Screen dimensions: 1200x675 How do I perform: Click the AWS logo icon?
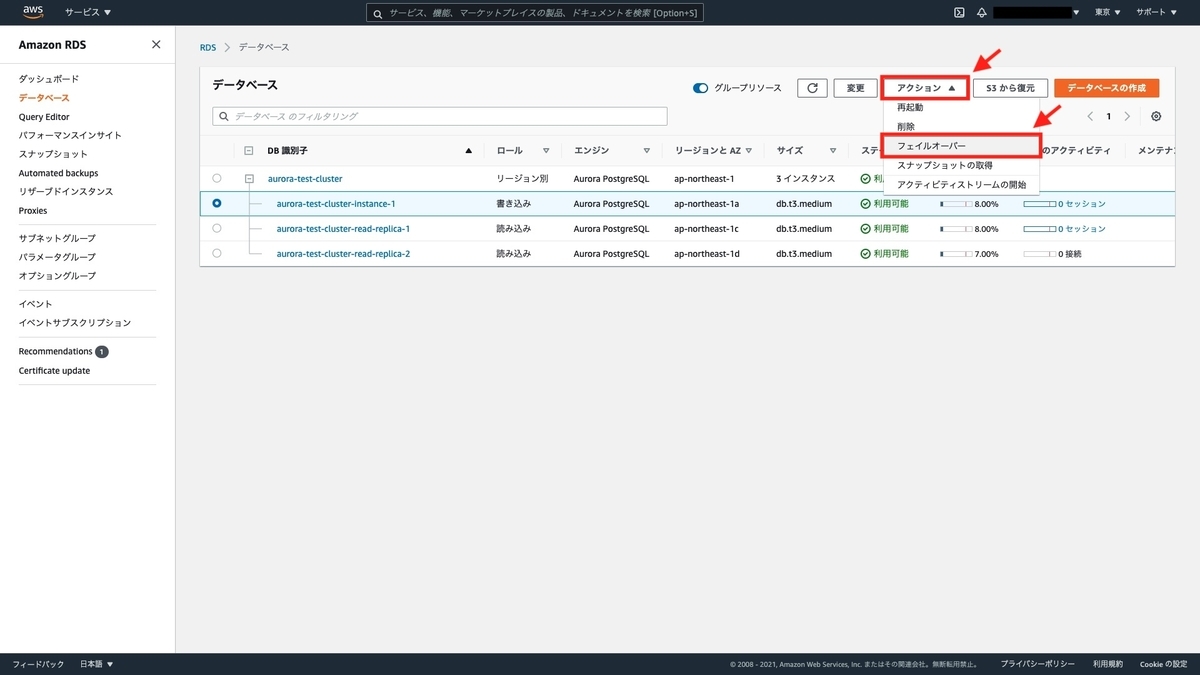coord(33,12)
